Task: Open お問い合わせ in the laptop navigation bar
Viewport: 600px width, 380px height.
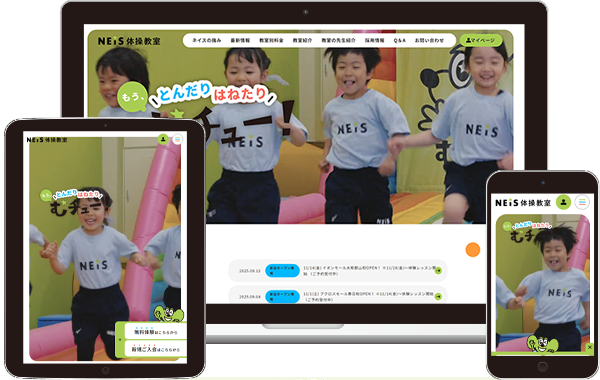Action: coord(429,40)
